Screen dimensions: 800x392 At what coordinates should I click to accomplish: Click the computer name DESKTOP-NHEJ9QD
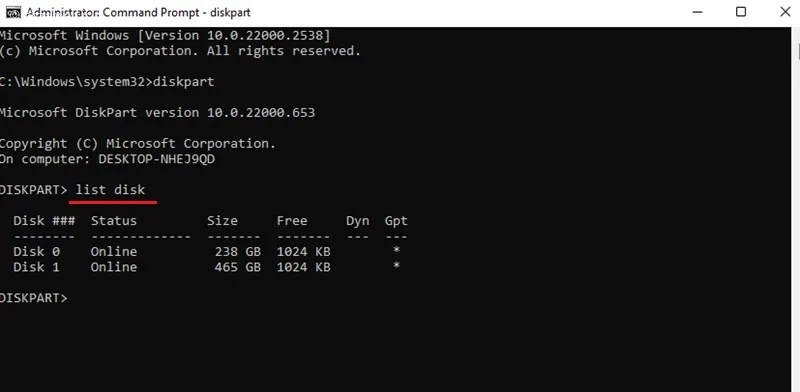tap(157, 159)
